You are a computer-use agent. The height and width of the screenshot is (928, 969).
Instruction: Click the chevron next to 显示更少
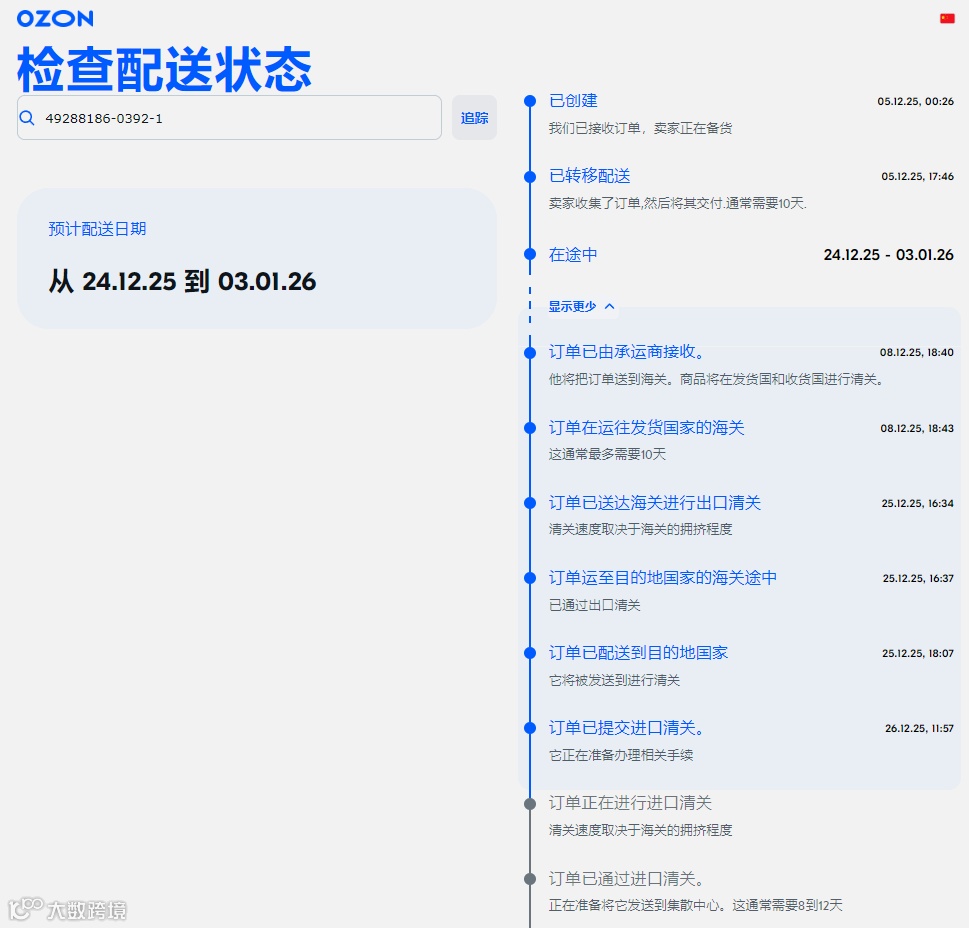tap(609, 306)
